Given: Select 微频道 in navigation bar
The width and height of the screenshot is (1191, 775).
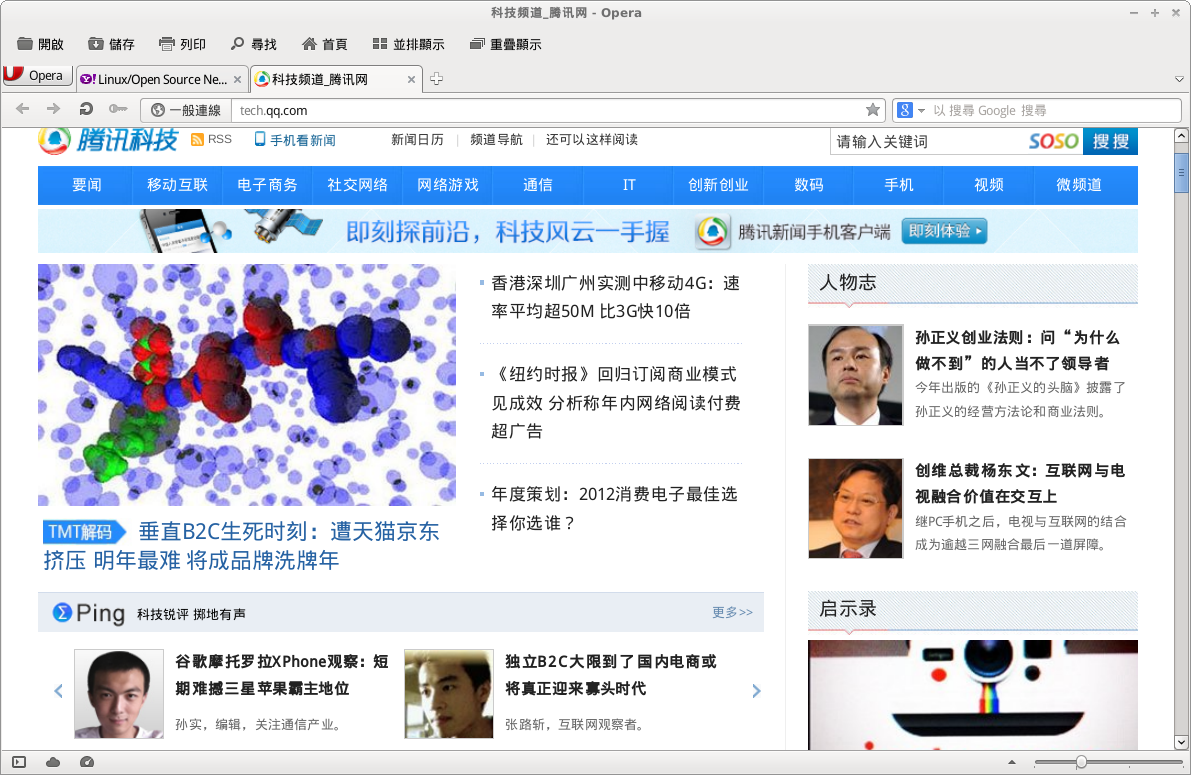Looking at the screenshot, I should click(x=1079, y=185).
